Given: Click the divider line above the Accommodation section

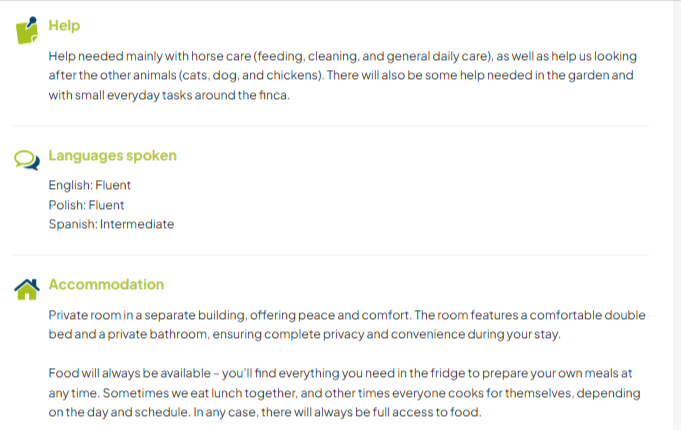Looking at the screenshot, I should pos(330,255).
